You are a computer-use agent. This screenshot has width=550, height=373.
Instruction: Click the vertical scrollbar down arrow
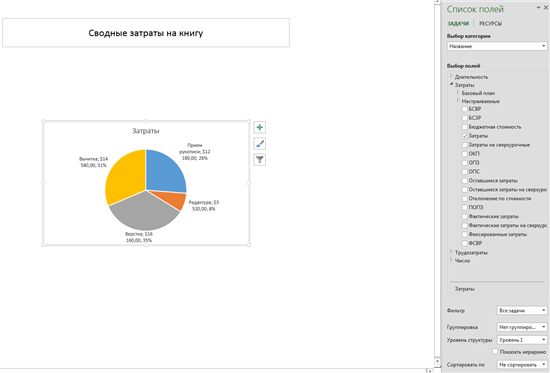pyautogui.click(x=437, y=361)
